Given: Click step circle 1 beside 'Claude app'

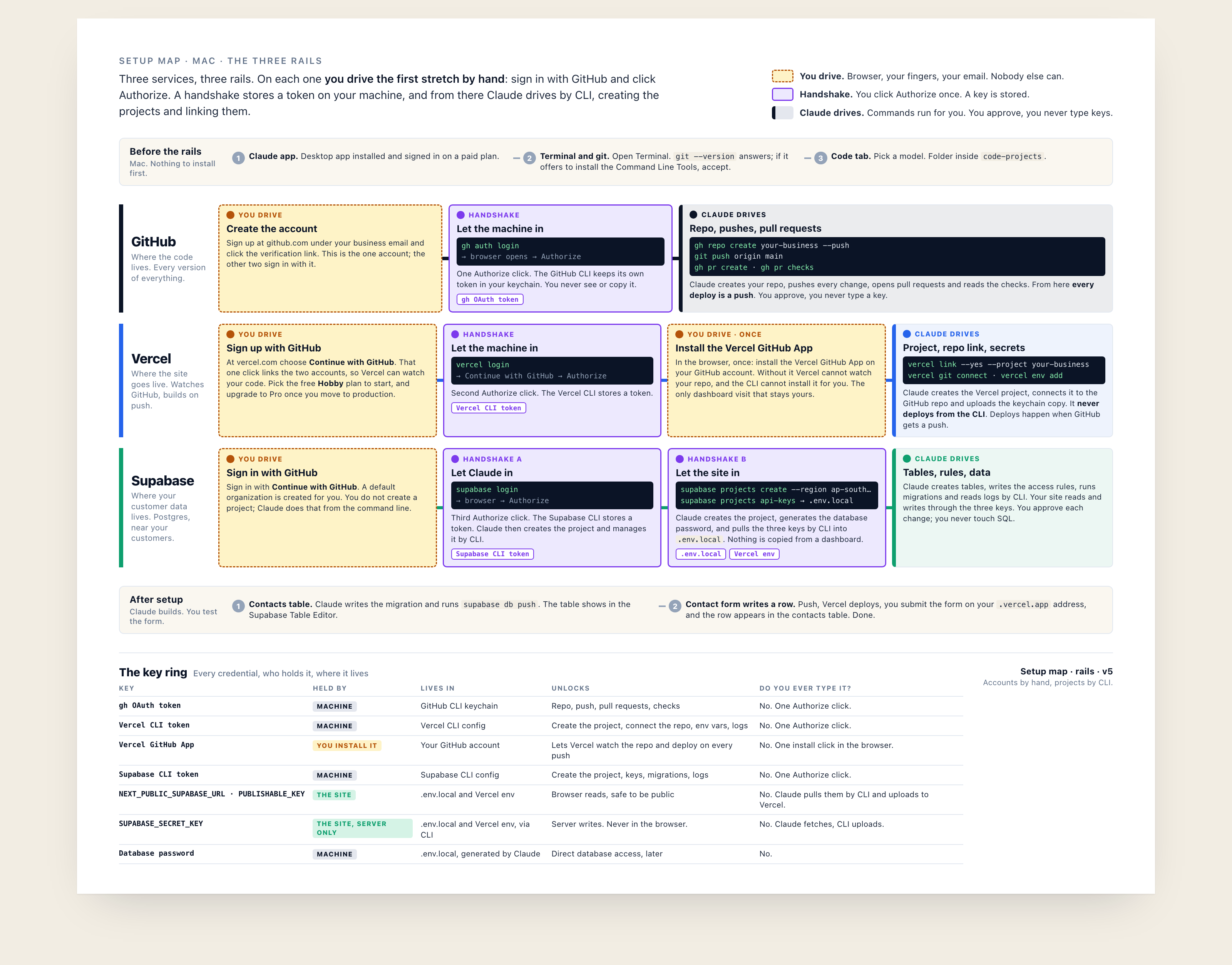Looking at the screenshot, I should pyautogui.click(x=238, y=158).
